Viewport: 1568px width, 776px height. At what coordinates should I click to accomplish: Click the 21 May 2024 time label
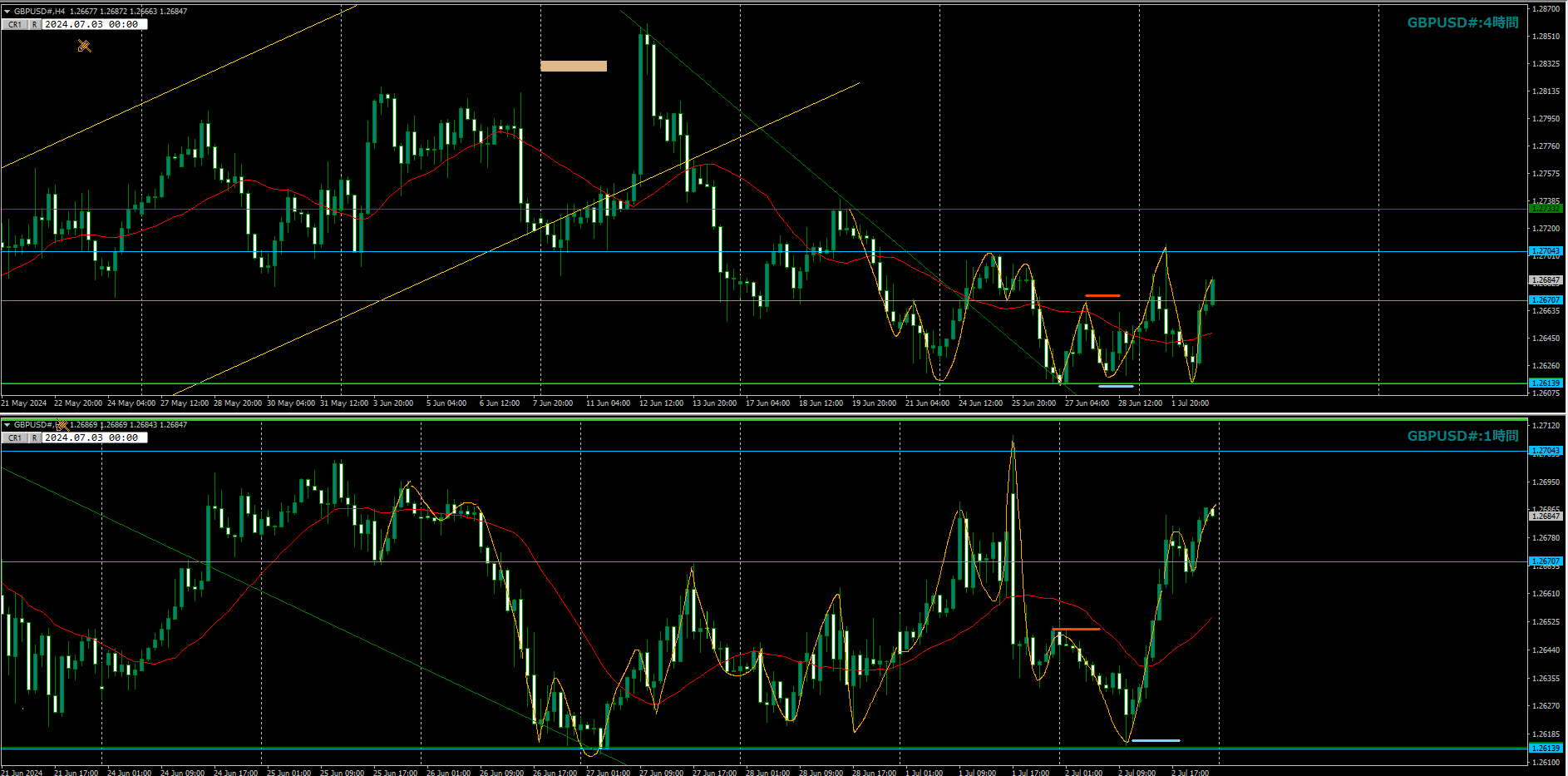(x=24, y=403)
